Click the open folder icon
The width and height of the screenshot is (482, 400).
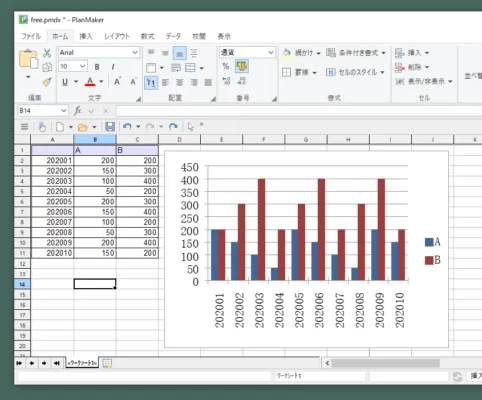coord(82,127)
